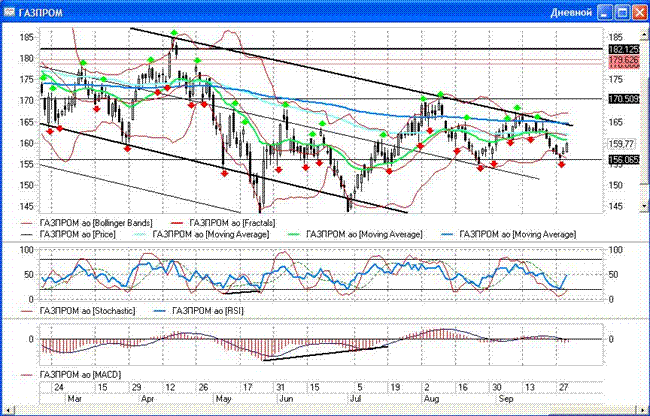This screenshot has height=416, width=650.
Task: Select the Bollinger Bands legend entry
Action: 87,223
